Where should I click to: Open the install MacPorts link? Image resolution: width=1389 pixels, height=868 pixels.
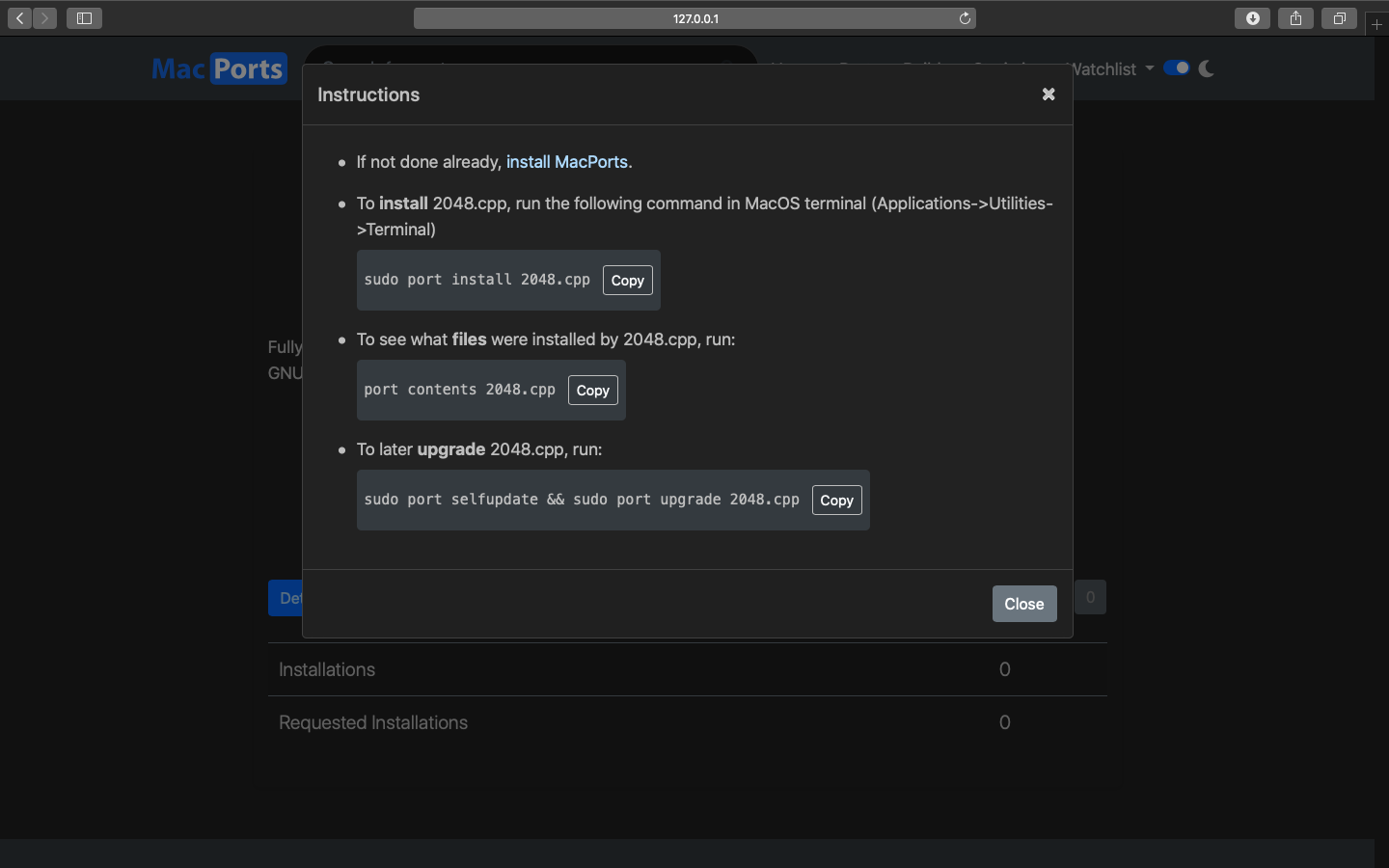[567, 162]
